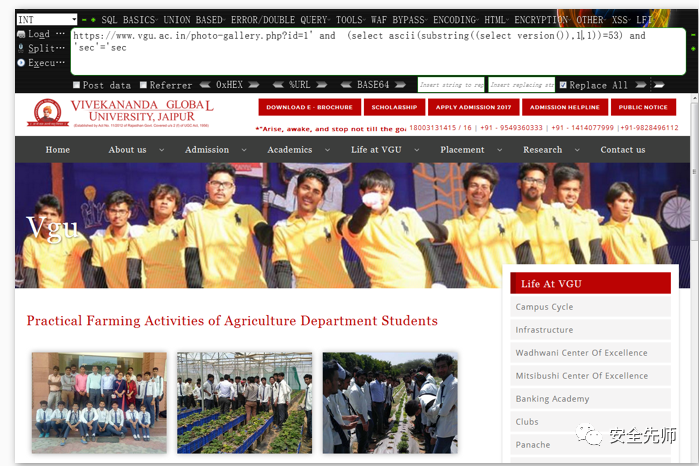Image resolution: width=699 pixels, height=466 pixels.
Task: Open the Academics navigation item
Action: (290, 150)
